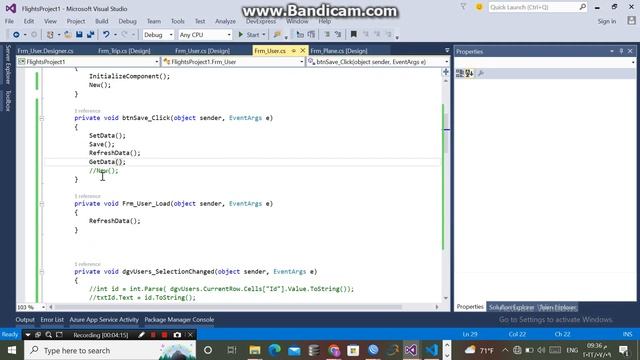Collapse the Frm_User_Load method outline
Screen dimensions: 640x360
(x=42, y=204)
